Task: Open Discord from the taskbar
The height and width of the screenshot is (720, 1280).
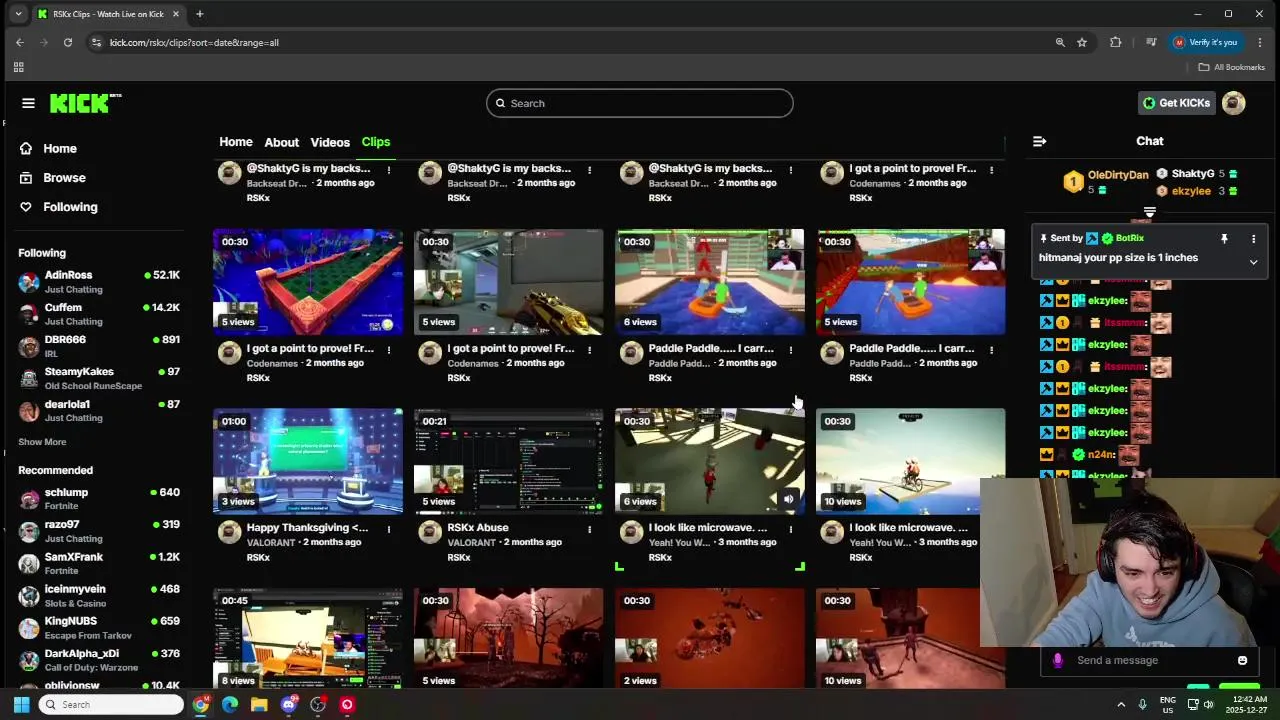Action: pyautogui.click(x=289, y=704)
